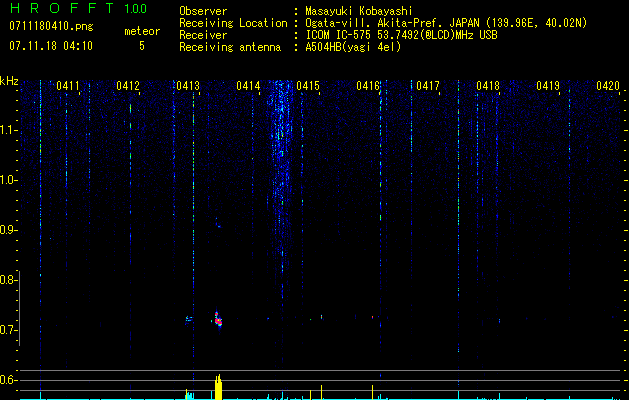Click the HROFFT 1.00 title text
The width and height of the screenshot is (629, 400).
[x=79, y=8]
